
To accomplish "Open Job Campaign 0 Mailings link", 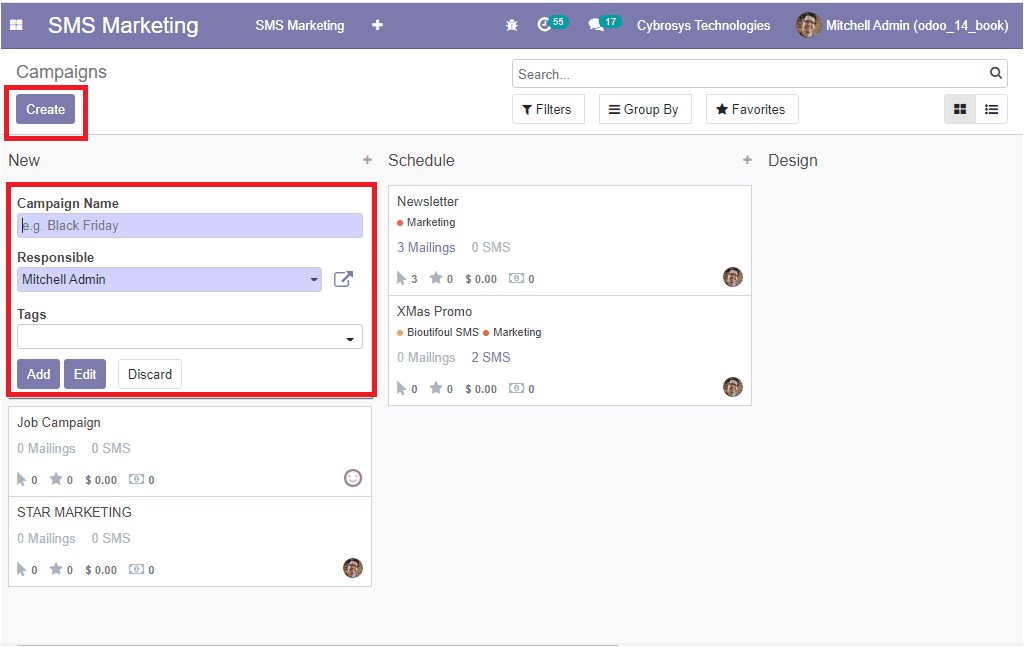I will click(x=46, y=449).
